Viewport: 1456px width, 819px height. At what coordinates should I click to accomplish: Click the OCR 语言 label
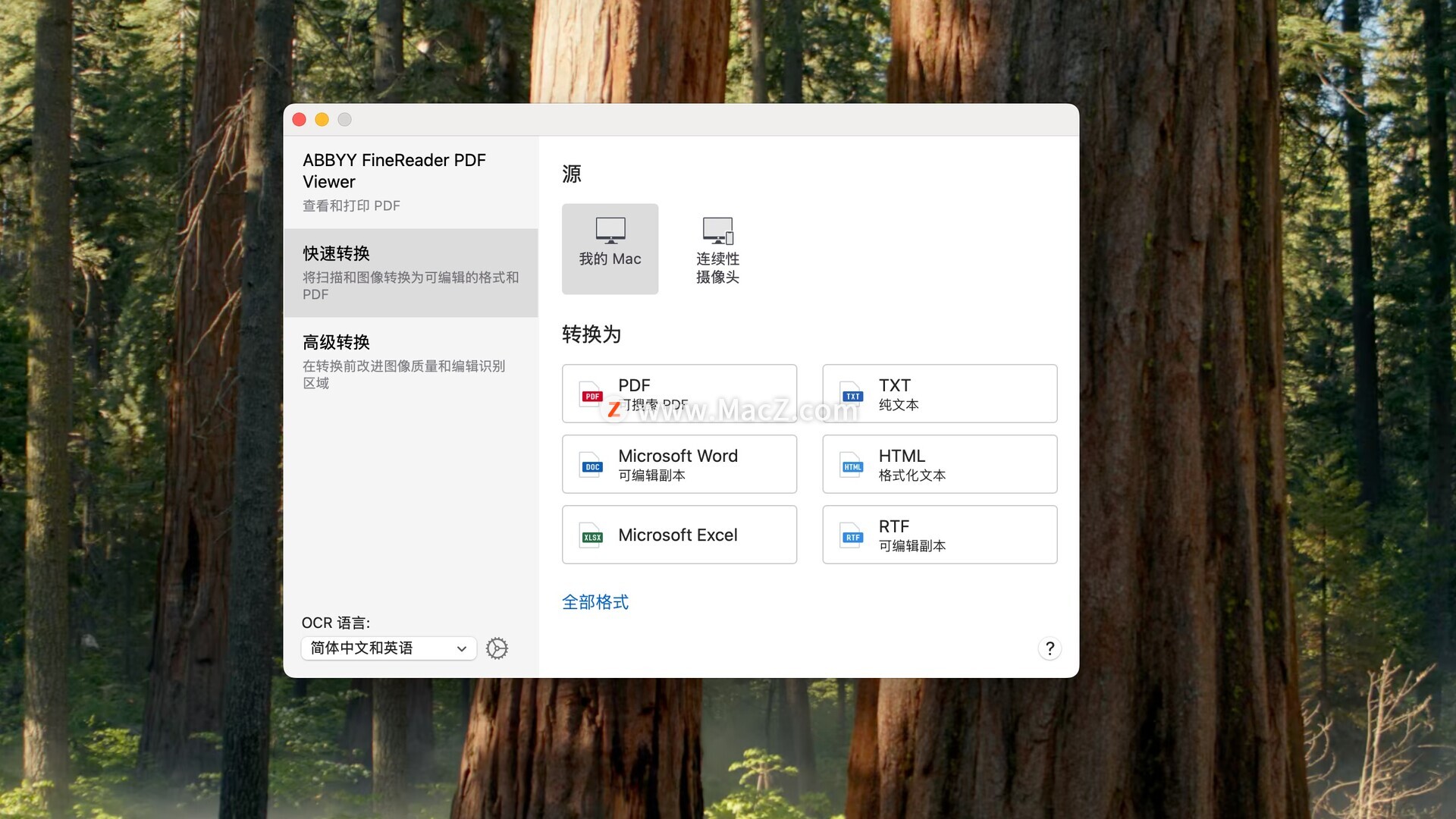(336, 623)
